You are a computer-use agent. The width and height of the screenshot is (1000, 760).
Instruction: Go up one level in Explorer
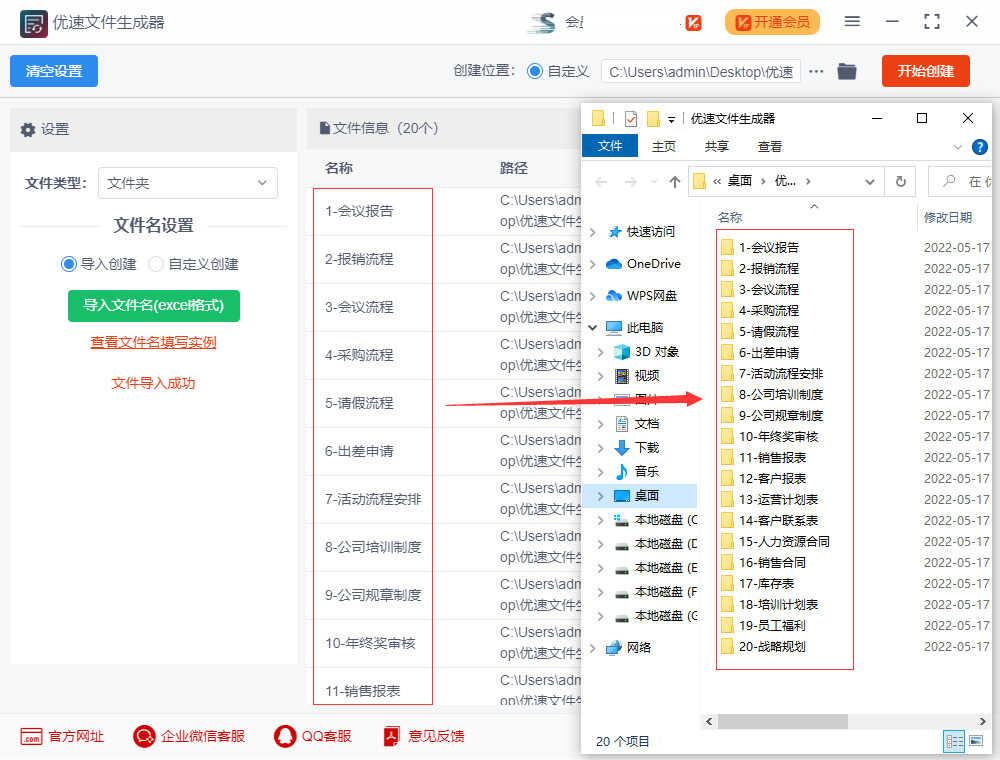pos(674,182)
